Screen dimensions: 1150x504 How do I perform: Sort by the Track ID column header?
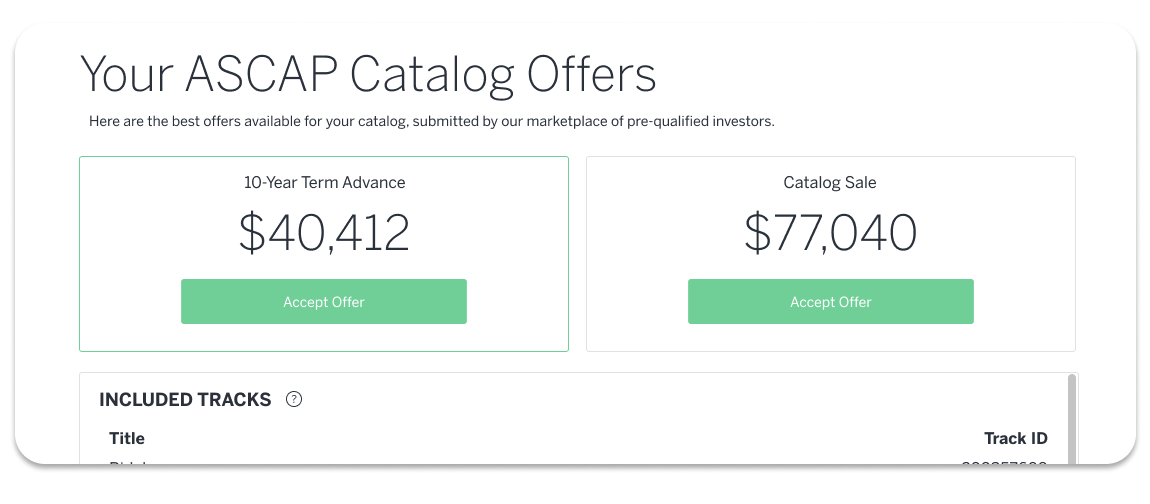coord(1016,439)
